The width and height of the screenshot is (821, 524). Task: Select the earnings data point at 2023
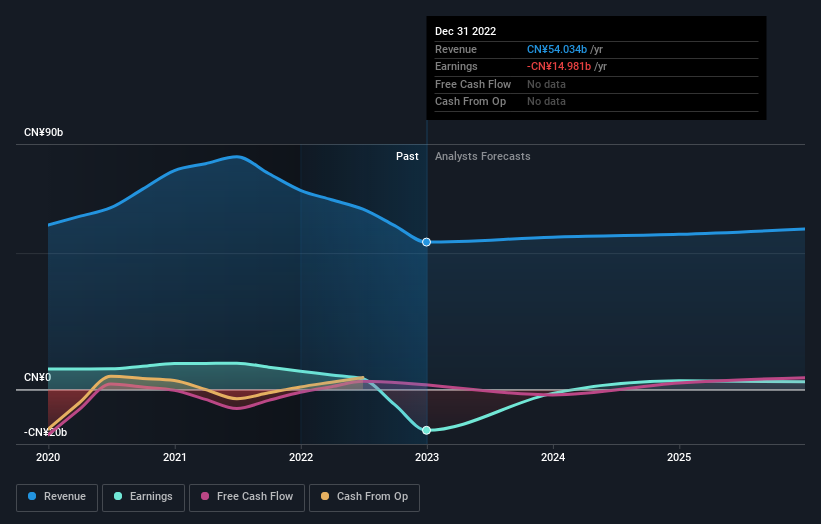coord(427,430)
